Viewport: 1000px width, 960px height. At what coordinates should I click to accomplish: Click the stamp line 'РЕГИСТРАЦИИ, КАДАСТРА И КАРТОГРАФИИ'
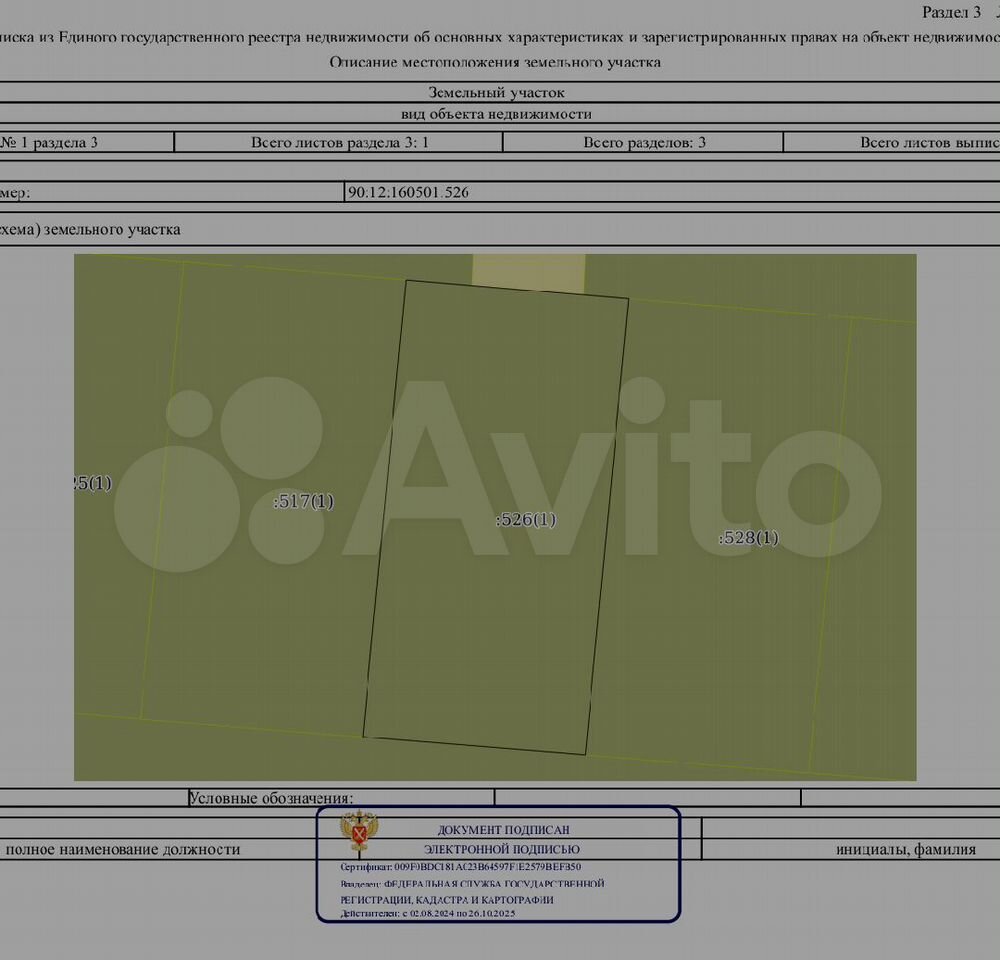[x=446, y=899]
